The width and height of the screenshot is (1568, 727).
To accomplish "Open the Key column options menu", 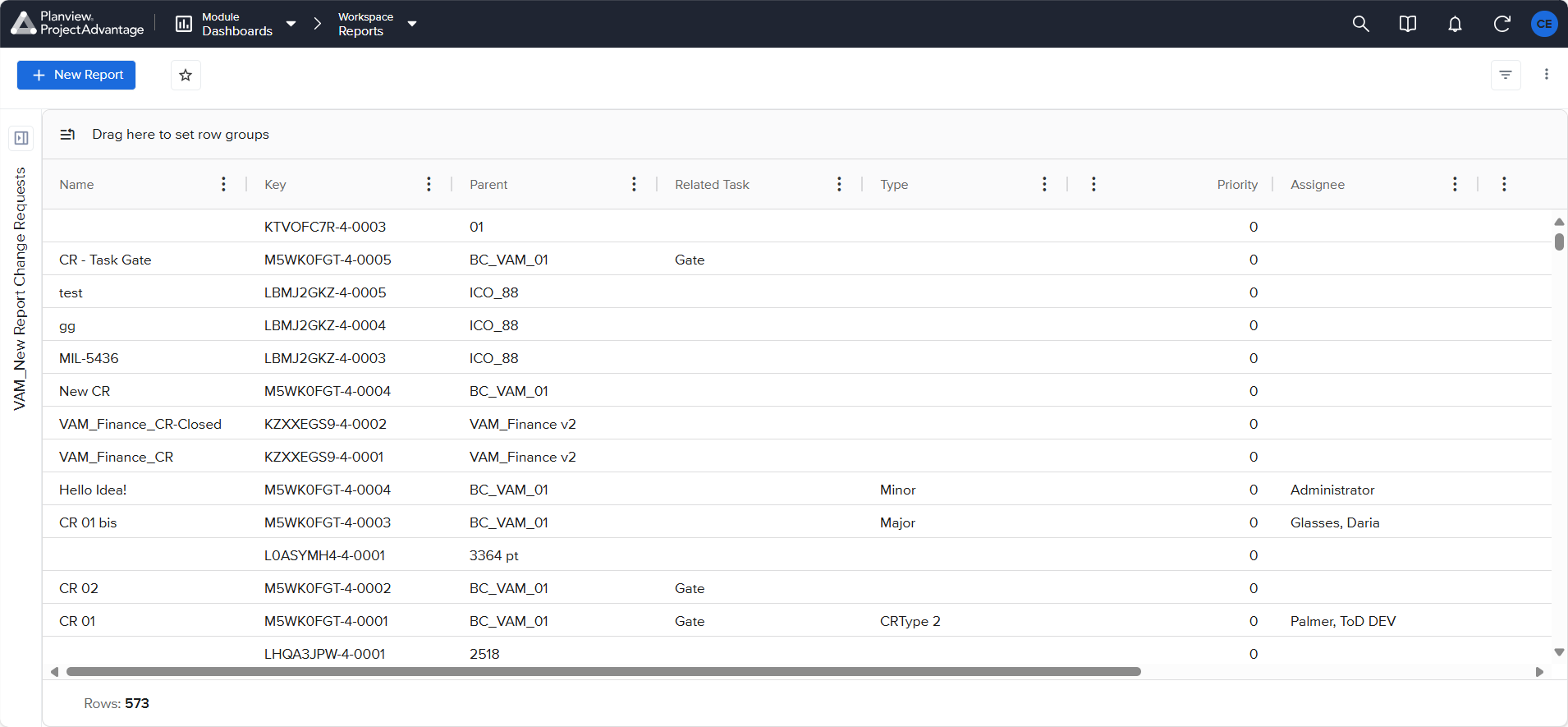I will (429, 184).
